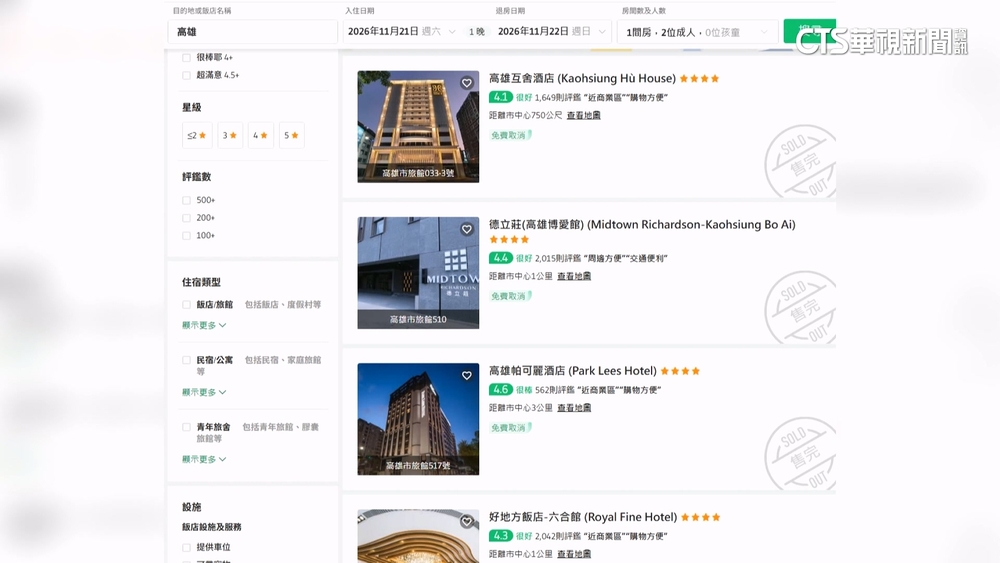Click 免費取消 tag on Midtown Richardson
Viewport: 1000px width, 563px height.
(x=510, y=296)
